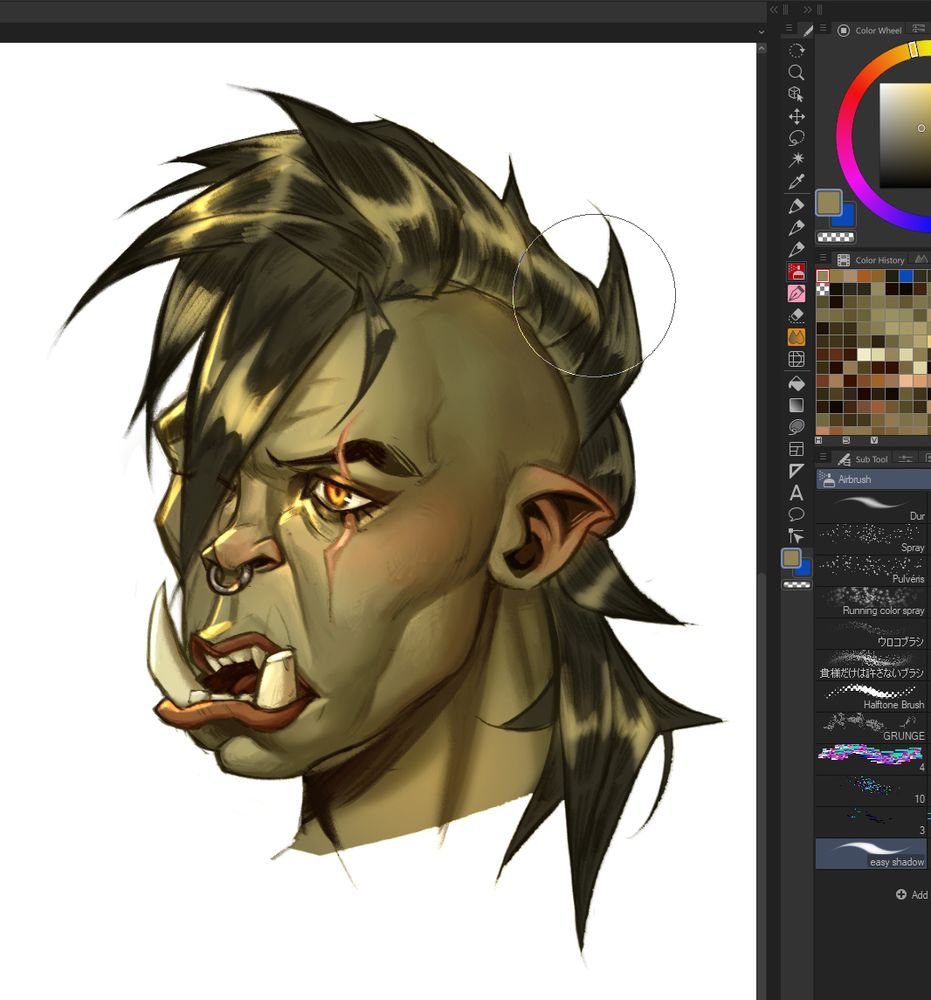Choose the Halftone Brush
The width and height of the screenshot is (931, 1000).
871,696
